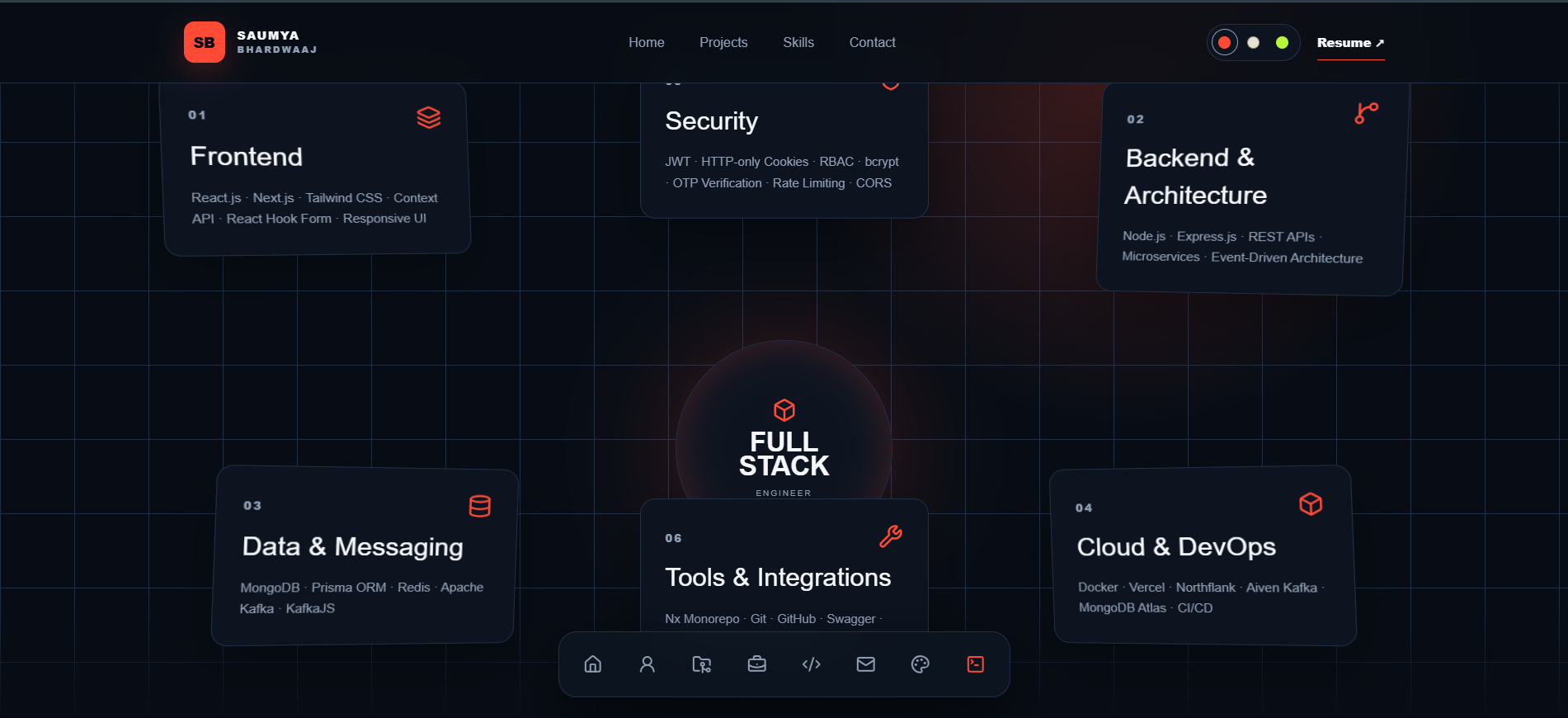
Task: Select the briefcase icon in the dock
Action: 757,664
